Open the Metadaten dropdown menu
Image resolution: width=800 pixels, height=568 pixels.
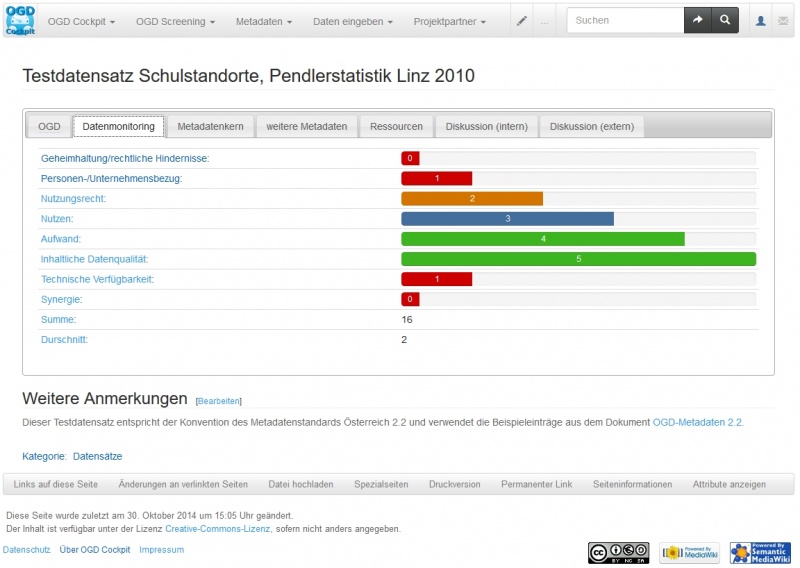tap(264, 21)
